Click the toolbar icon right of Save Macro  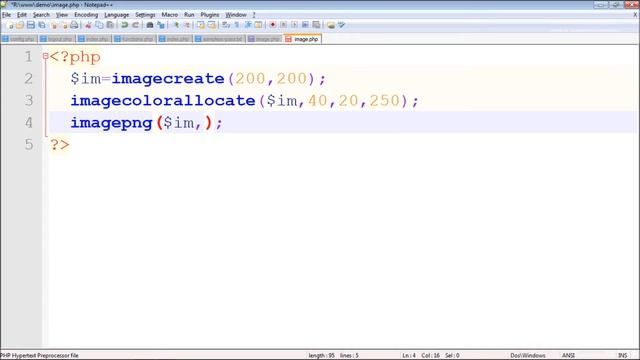coord(331,25)
